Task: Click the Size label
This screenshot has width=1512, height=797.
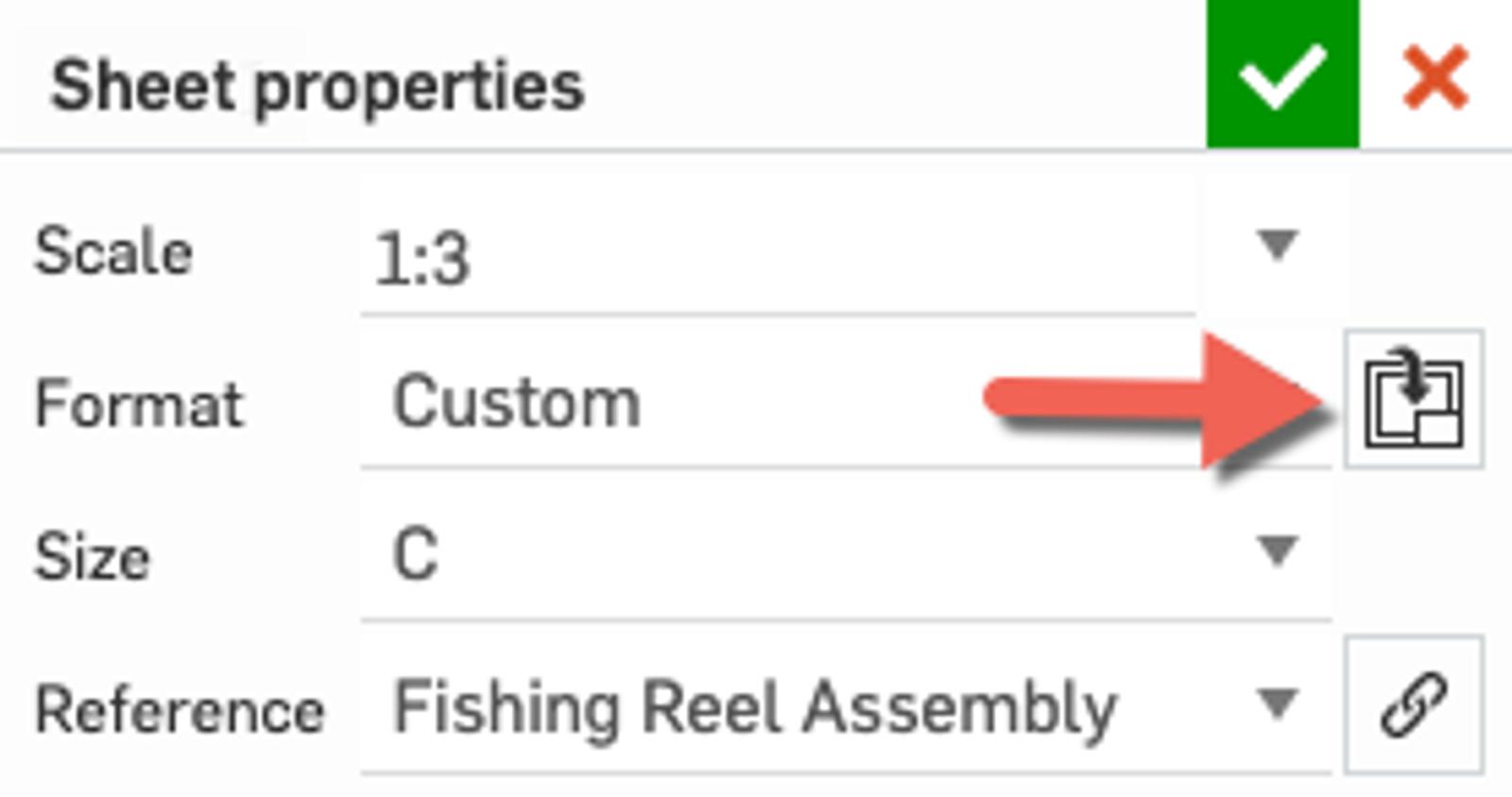Action: click(92, 557)
